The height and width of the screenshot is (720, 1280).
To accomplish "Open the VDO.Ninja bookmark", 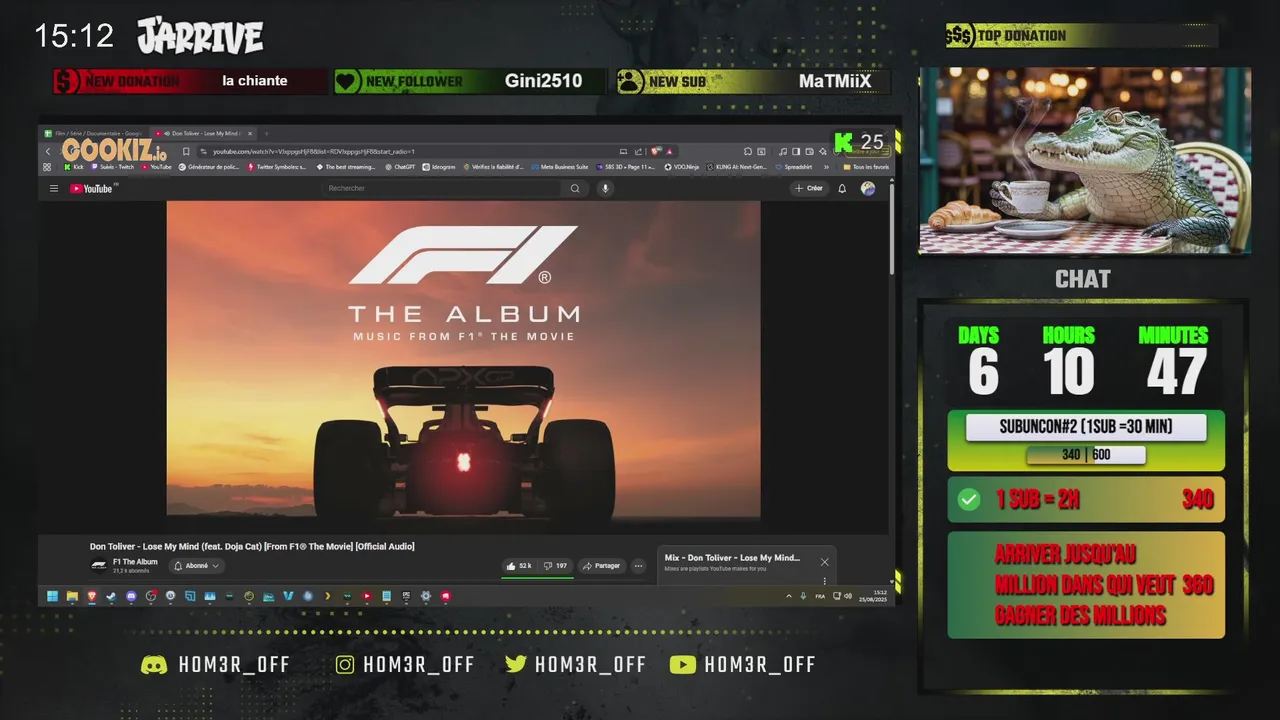I will click(x=682, y=167).
